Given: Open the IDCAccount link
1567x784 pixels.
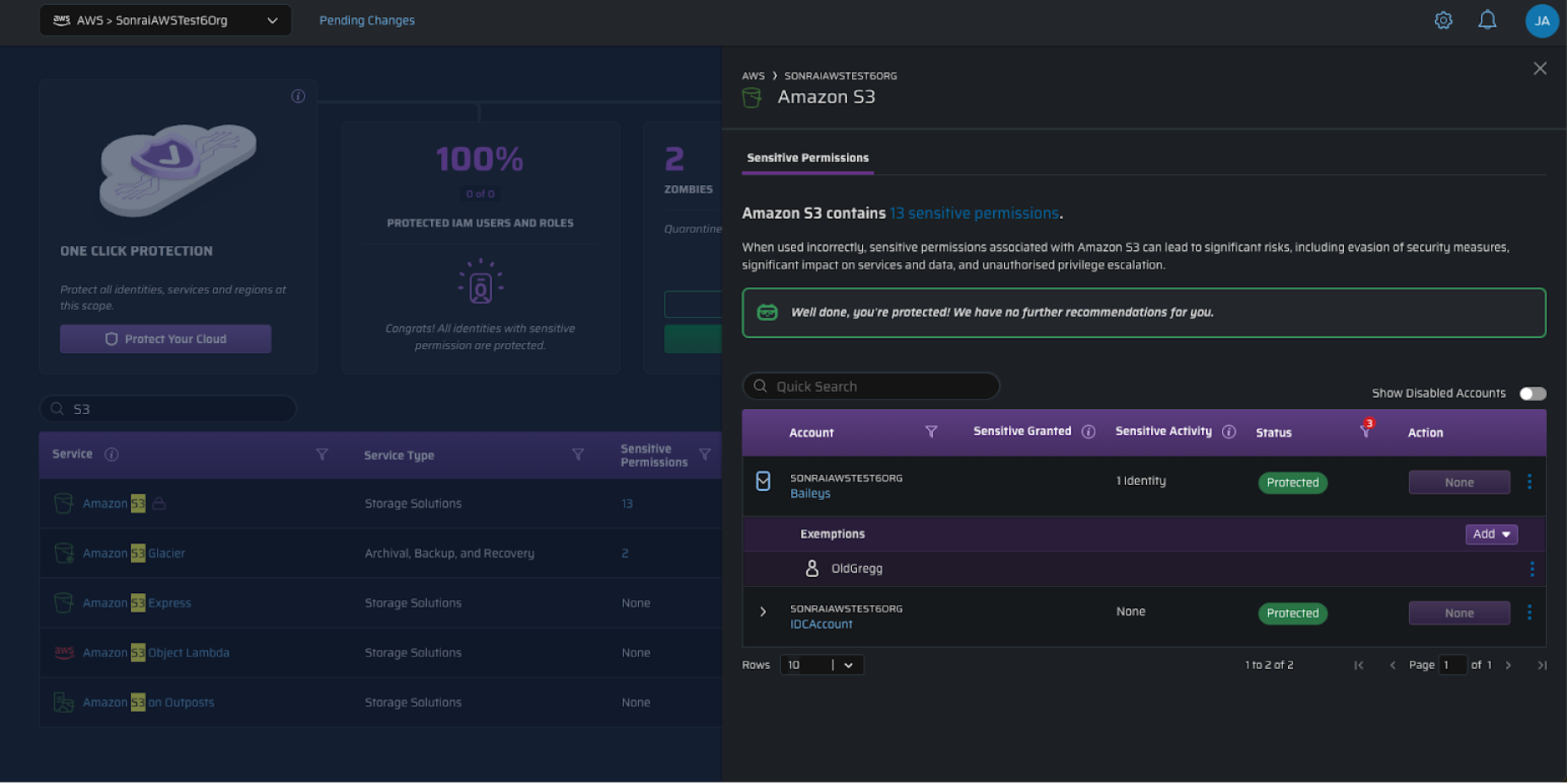Looking at the screenshot, I should (821, 624).
